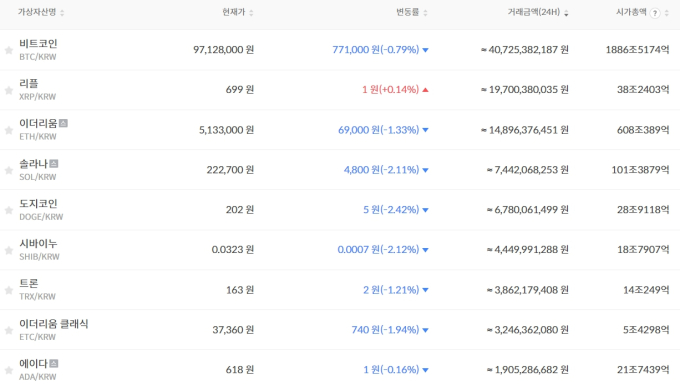This screenshot has width=680, height=387.
Task: Select the DOGE/KRW ticker text
Action: [x=41, y=217]
